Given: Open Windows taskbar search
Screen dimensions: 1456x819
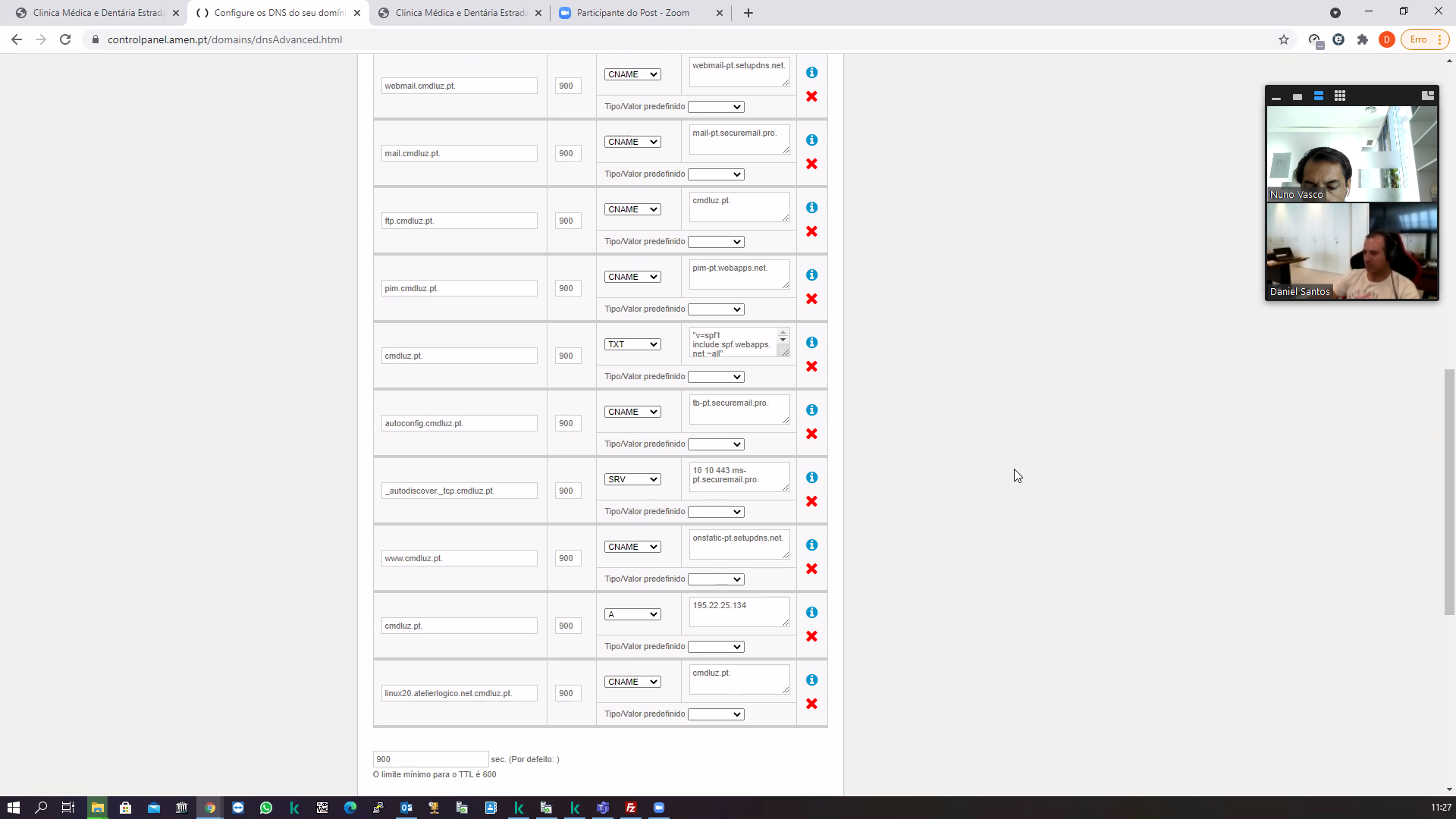Looking at the screenshot, I should click(41, 808).
